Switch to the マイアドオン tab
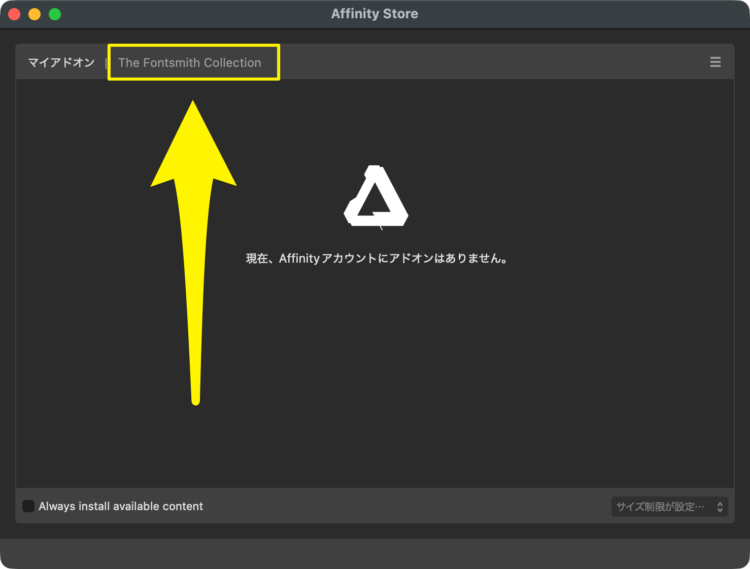 pos(61,62)
